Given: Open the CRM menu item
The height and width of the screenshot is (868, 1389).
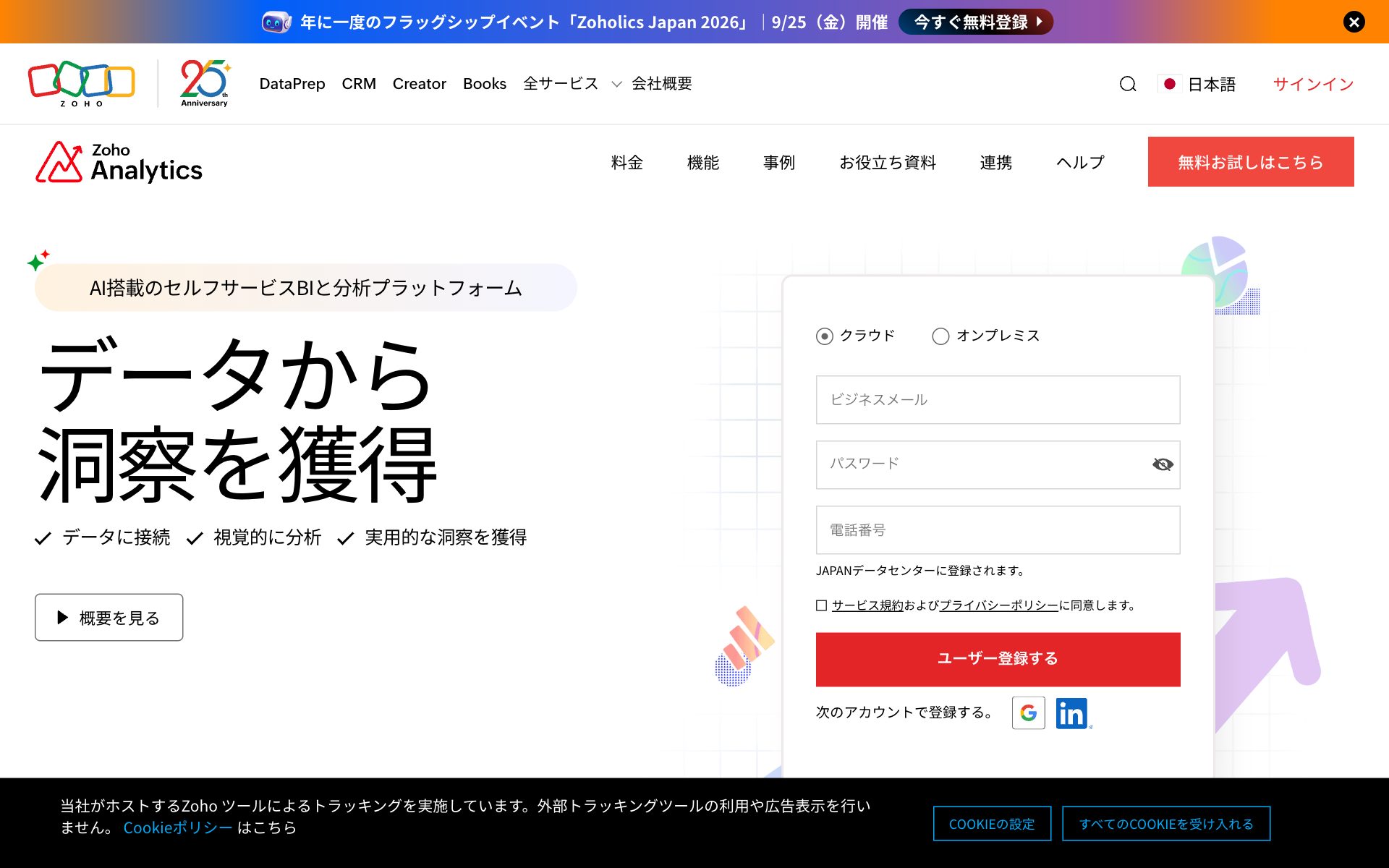Looking at the screenshot, I should [x=359, y=84].
